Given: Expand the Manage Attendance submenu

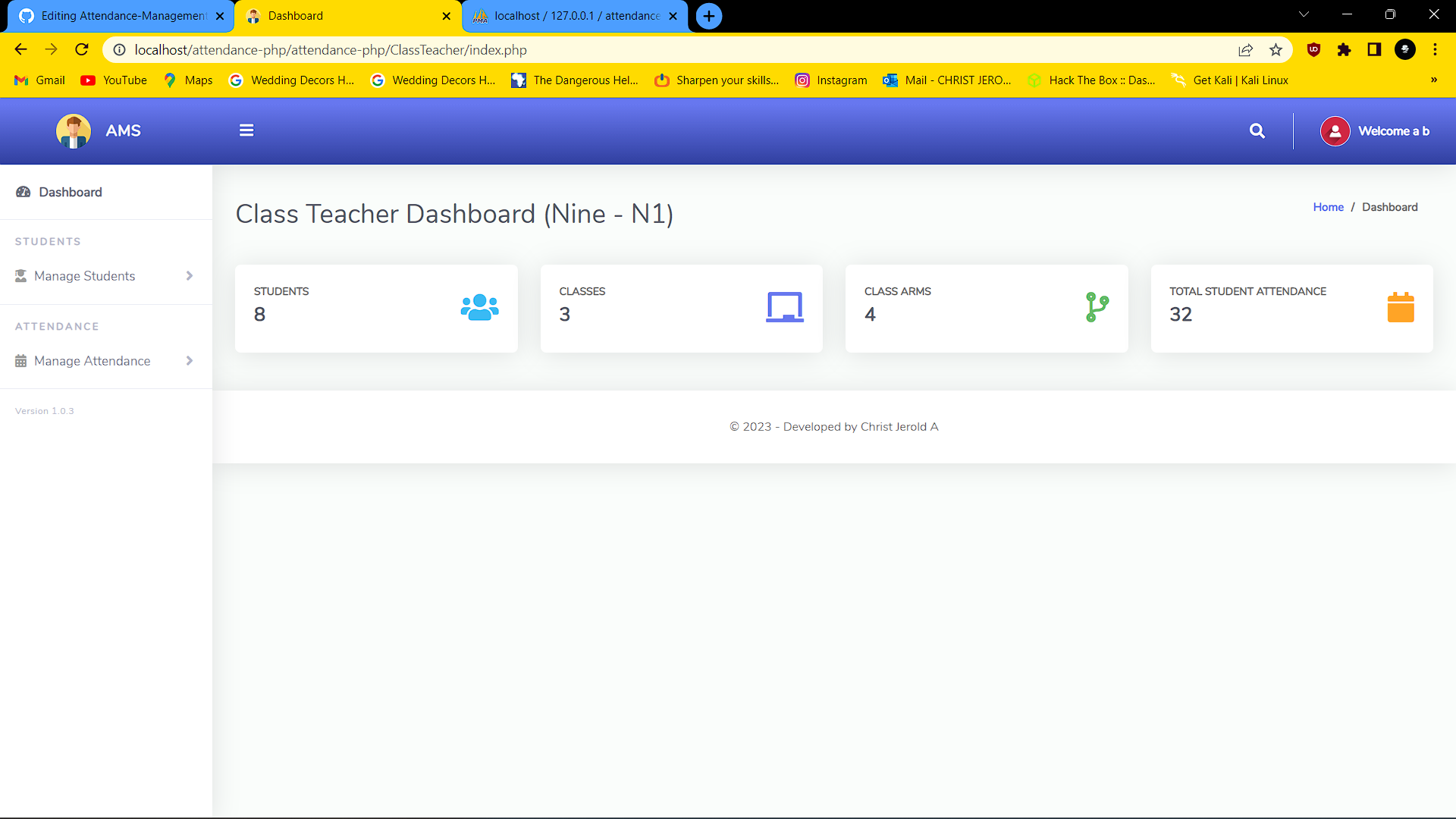Looking at the screenshot, I should [x=189, y=360].
